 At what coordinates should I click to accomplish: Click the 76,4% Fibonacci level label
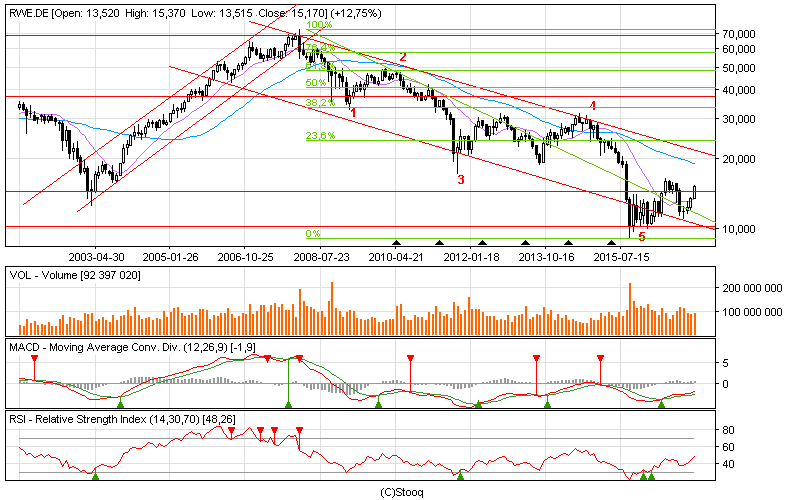click(x=319, y=47)
